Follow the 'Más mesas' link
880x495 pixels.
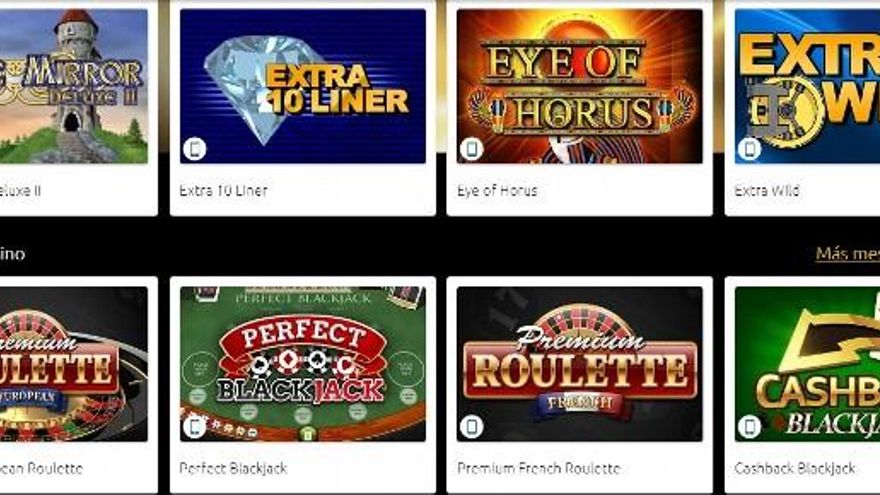tap(847, 254)
